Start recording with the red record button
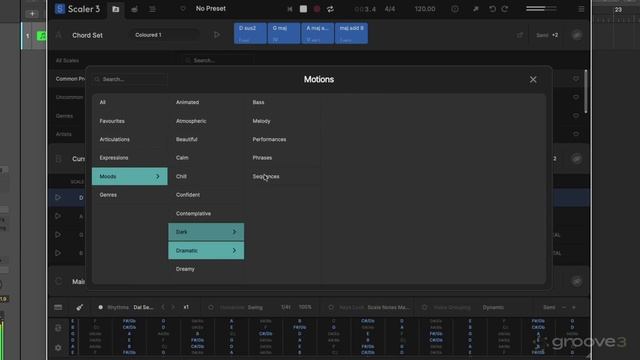This screenshot has height=360, width=640. coord(317,9)
